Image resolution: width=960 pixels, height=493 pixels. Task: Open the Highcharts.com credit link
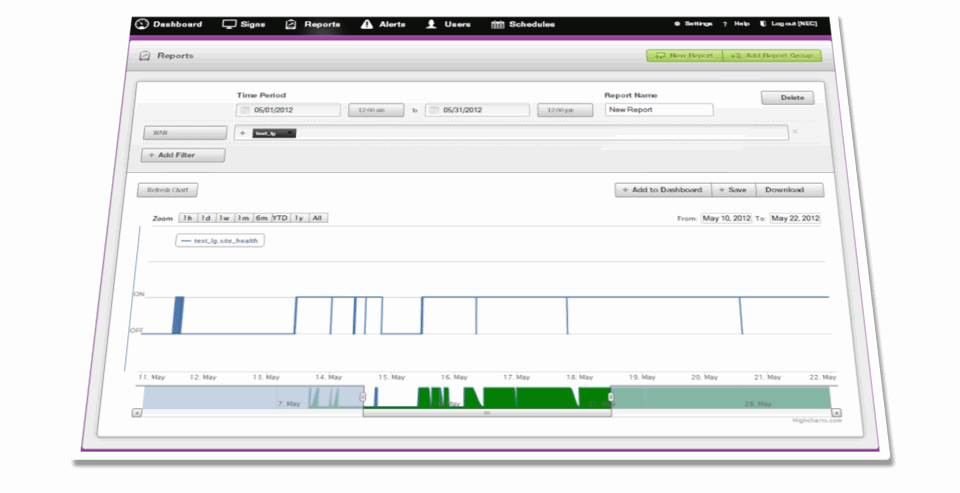tap(817, 421)
